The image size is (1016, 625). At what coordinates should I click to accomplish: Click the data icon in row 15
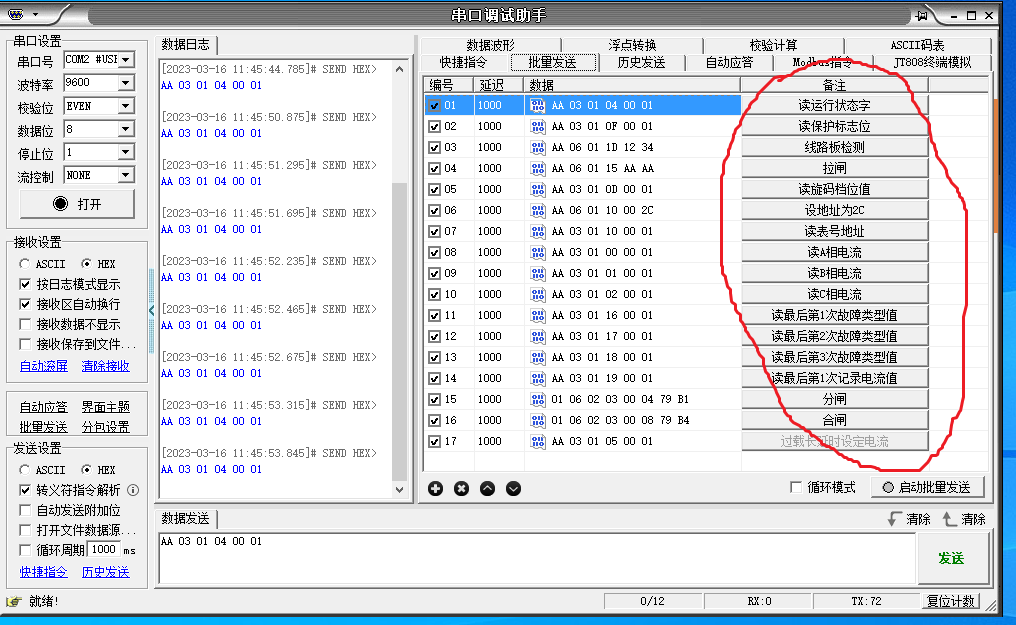(x=537, y=399)
